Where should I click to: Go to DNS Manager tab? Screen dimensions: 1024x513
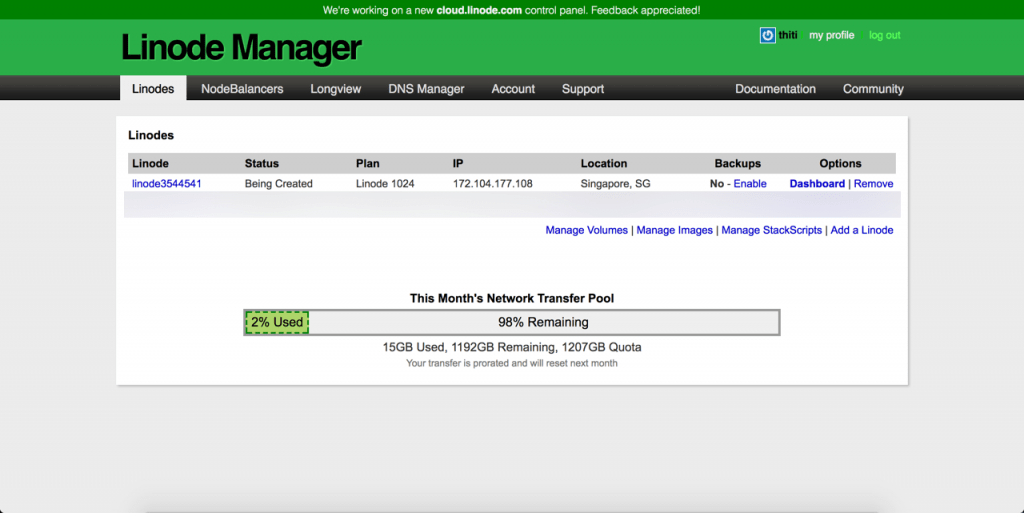[426, 89]
